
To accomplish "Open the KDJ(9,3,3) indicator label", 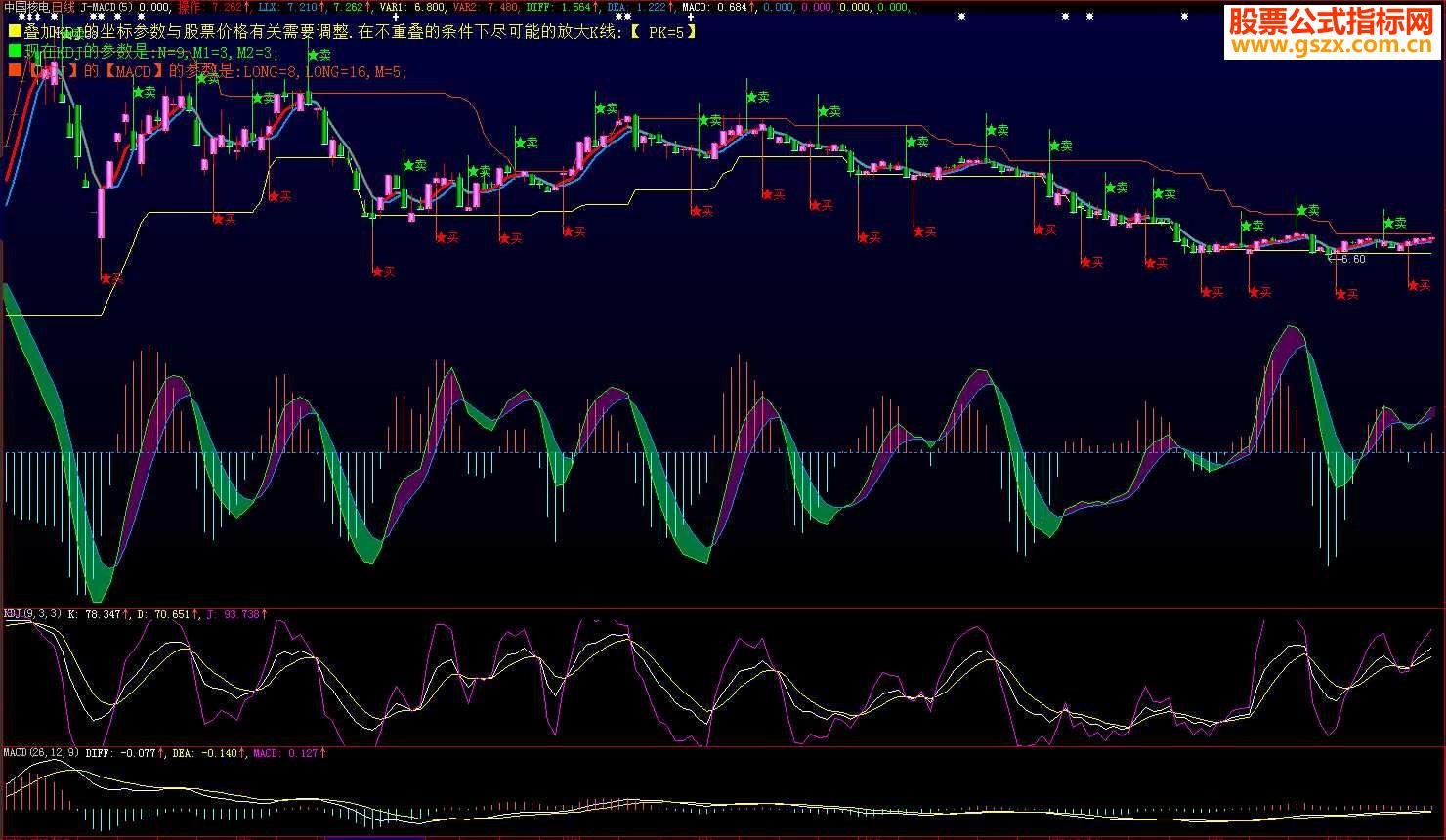I will tap(33, 614).
